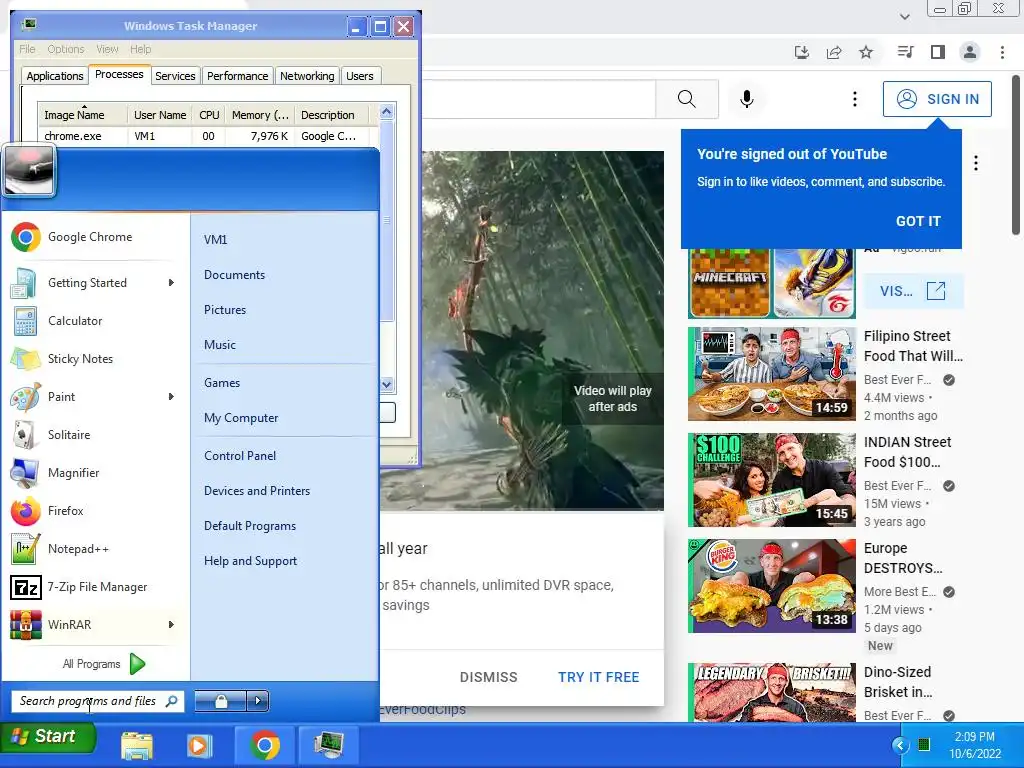Show All Programs list
The width and height of the screenshot is (1024, 768).
tap(103, 664)
